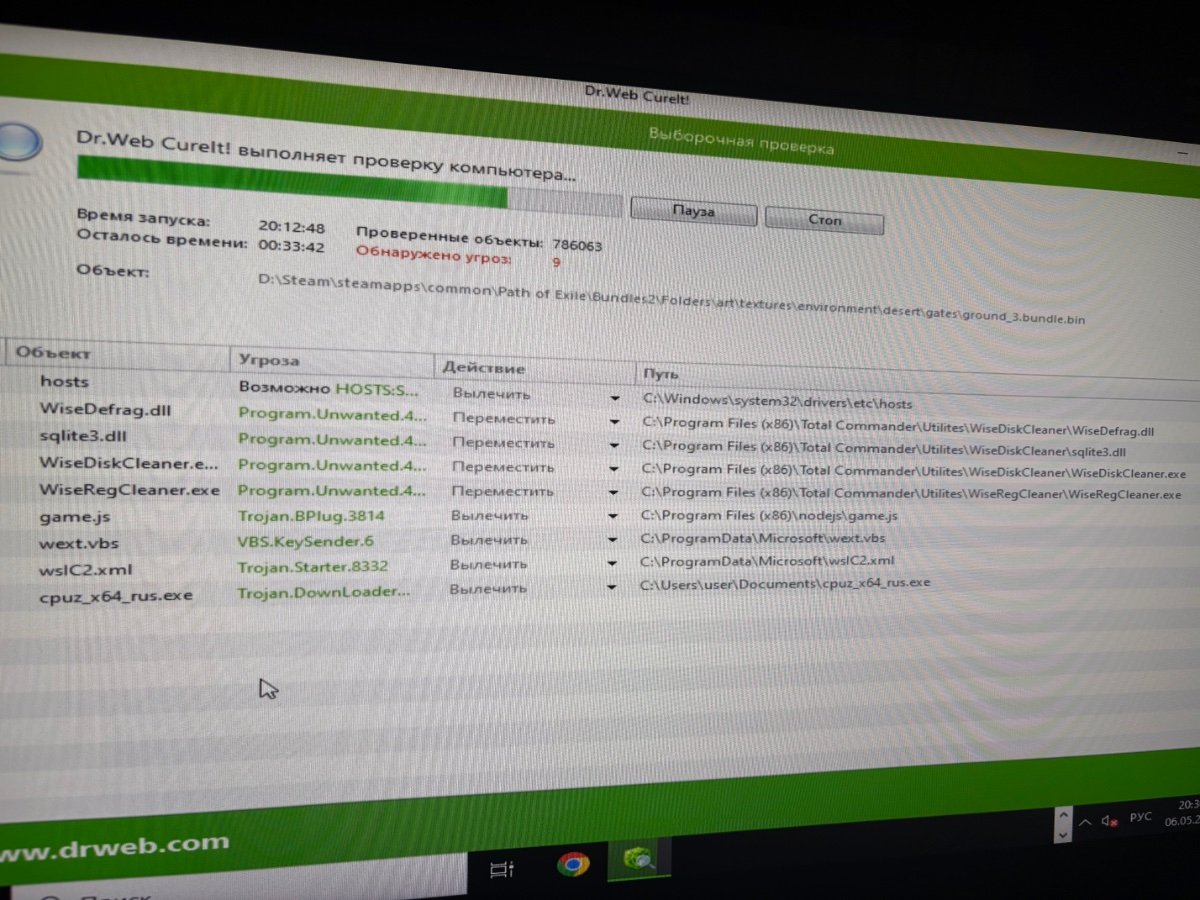
Task: Switch the РУС input language indicator
Action: (1141, 817)
